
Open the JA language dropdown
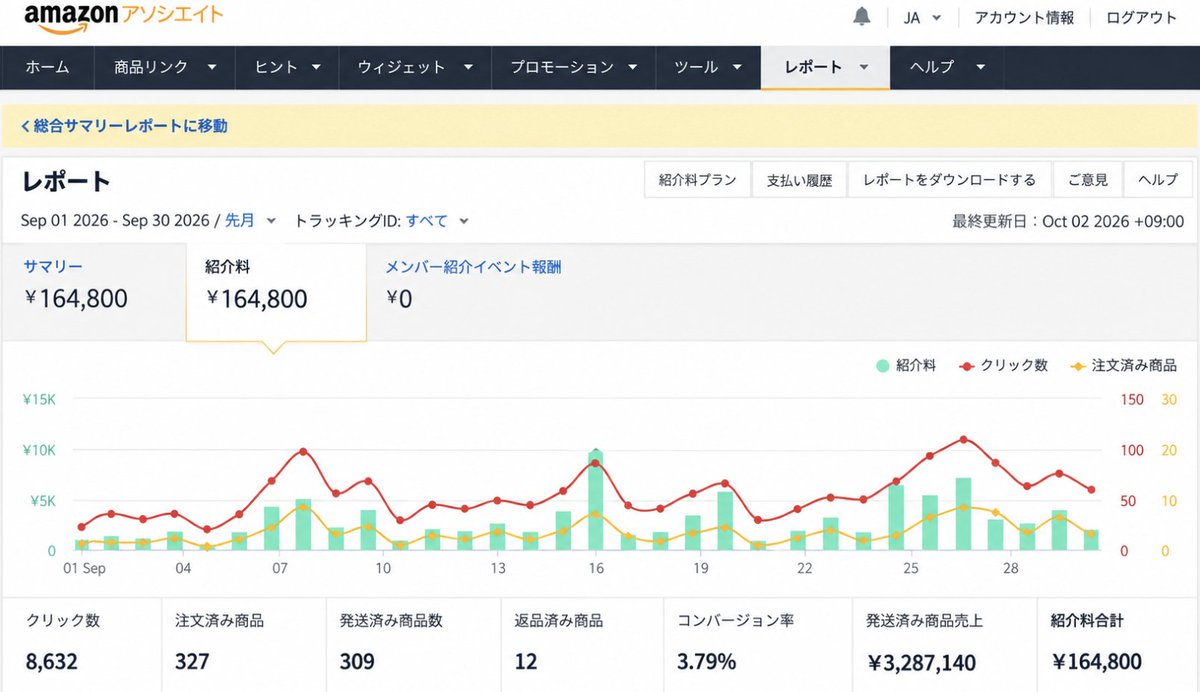pos(922,18)
